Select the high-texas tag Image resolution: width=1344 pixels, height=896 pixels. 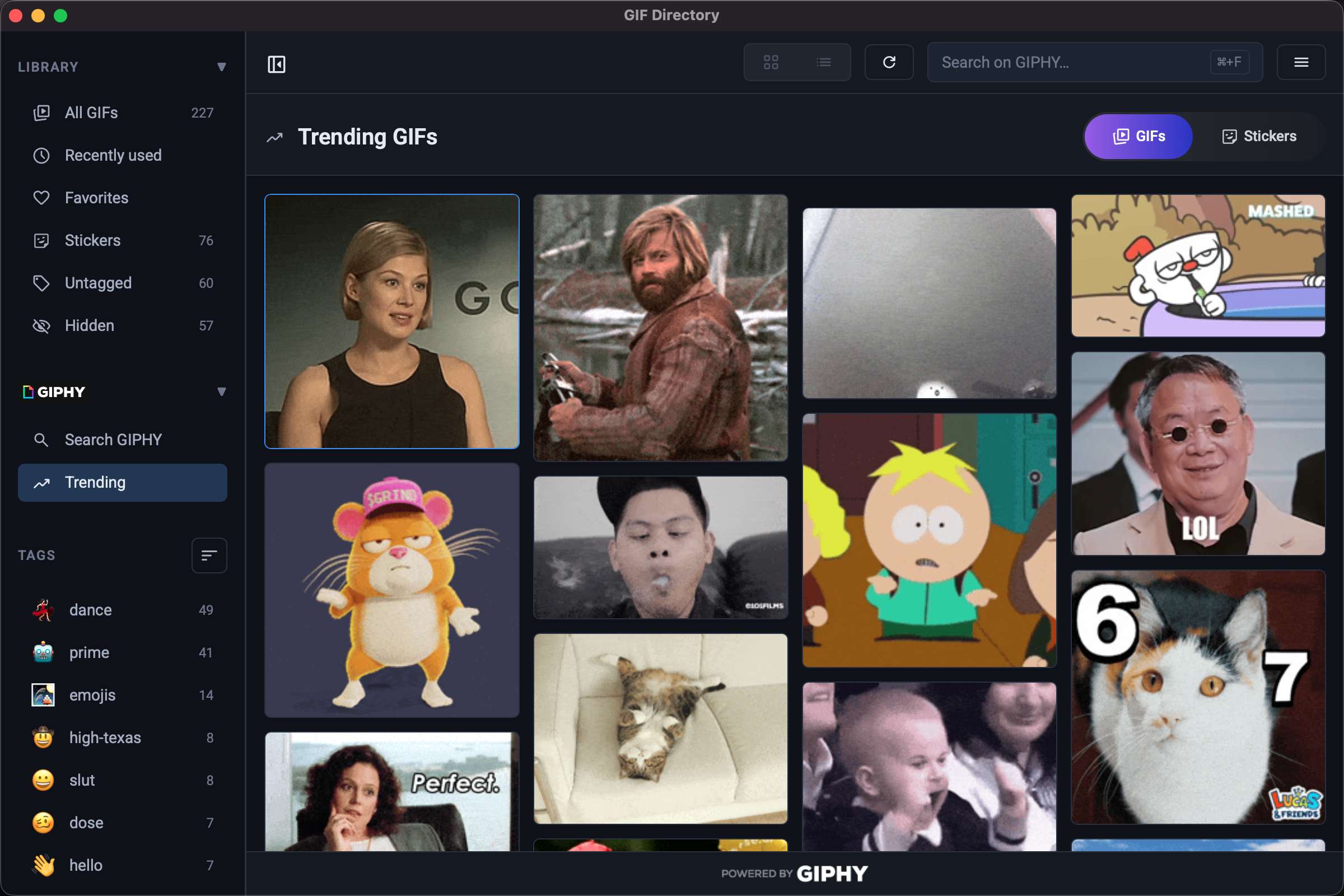(x=122, y=738)
